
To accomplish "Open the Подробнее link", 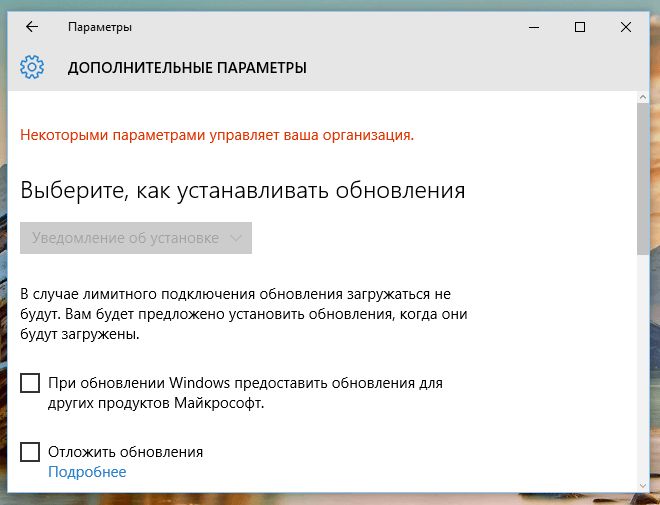I will tap(87, 472).
